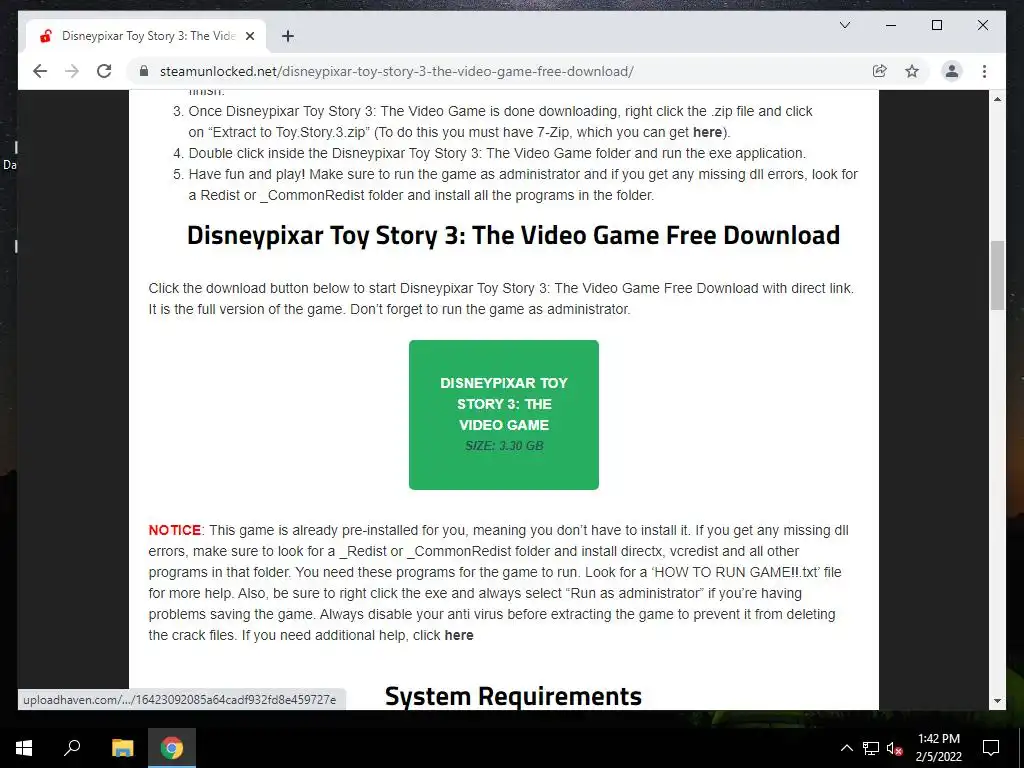The height and width of the screenshot is (768, 1024).
Task: Open Windows taskbar search
Action: tap(72, 748)
